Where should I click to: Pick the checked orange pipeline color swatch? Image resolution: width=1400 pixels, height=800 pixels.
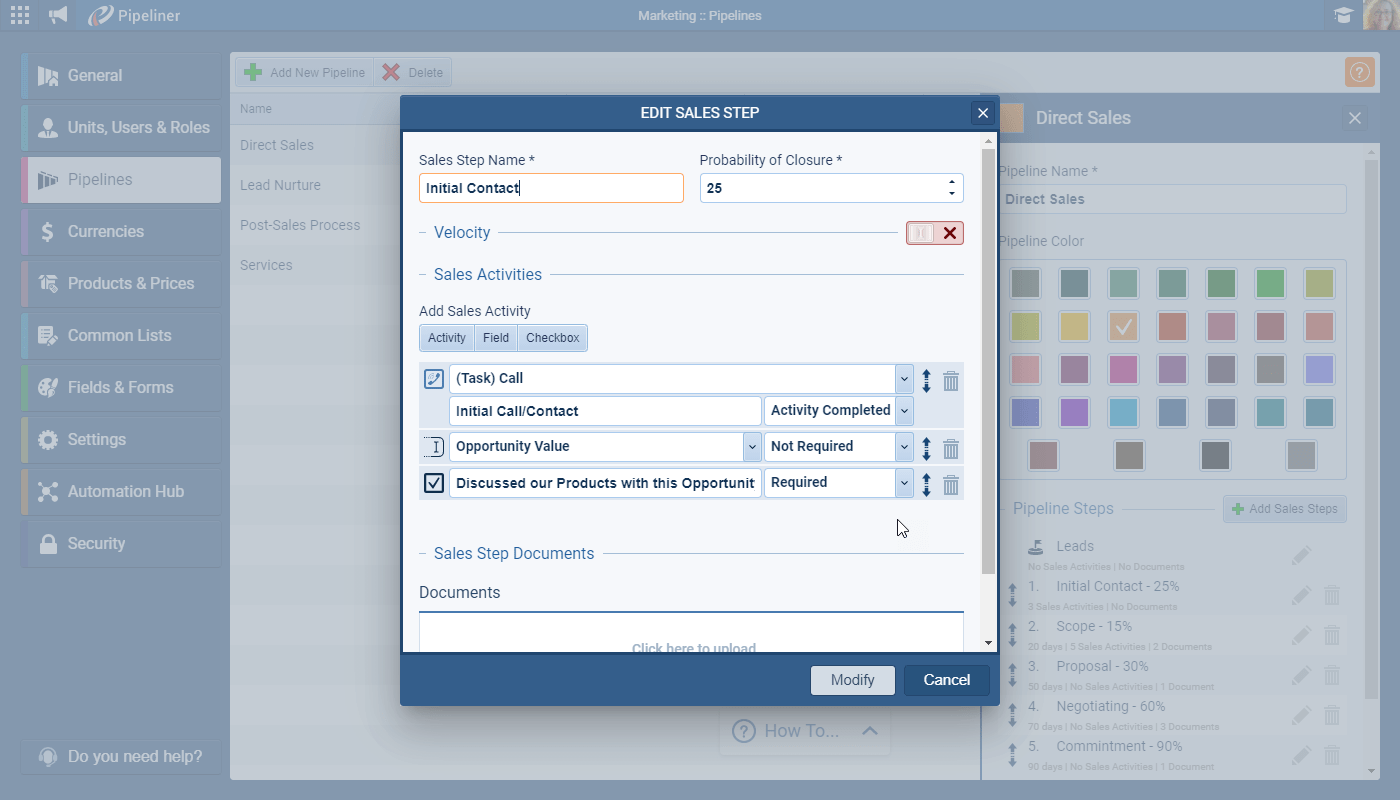tap(1124, 326)
